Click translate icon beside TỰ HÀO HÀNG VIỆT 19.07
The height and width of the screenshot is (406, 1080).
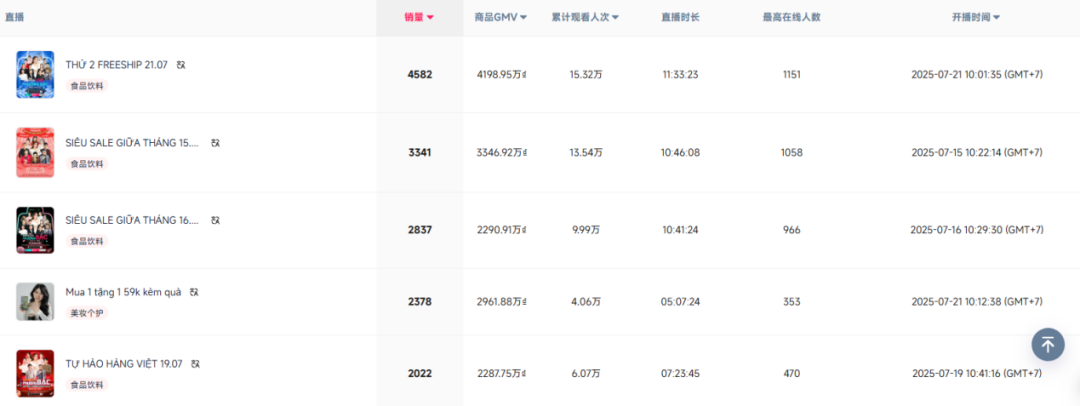click(196, 363)
